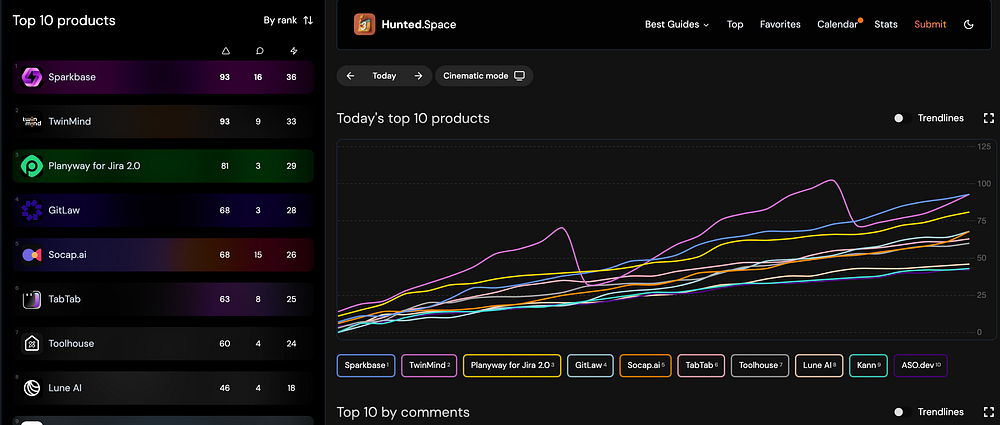Enable Cinematic mode
The height and width of the screenshot is (425, 1000).
tap(484, 76)
